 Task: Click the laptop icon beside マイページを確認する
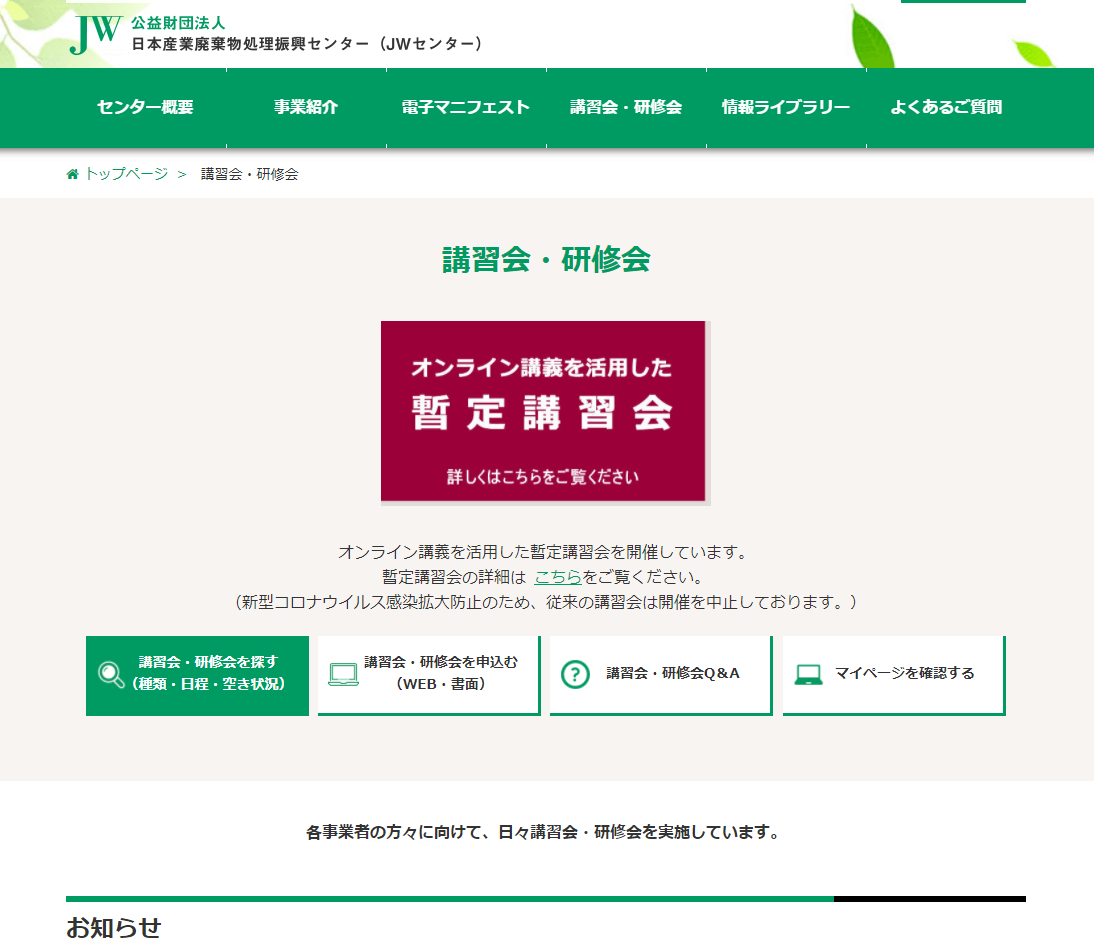pos(808,675)
